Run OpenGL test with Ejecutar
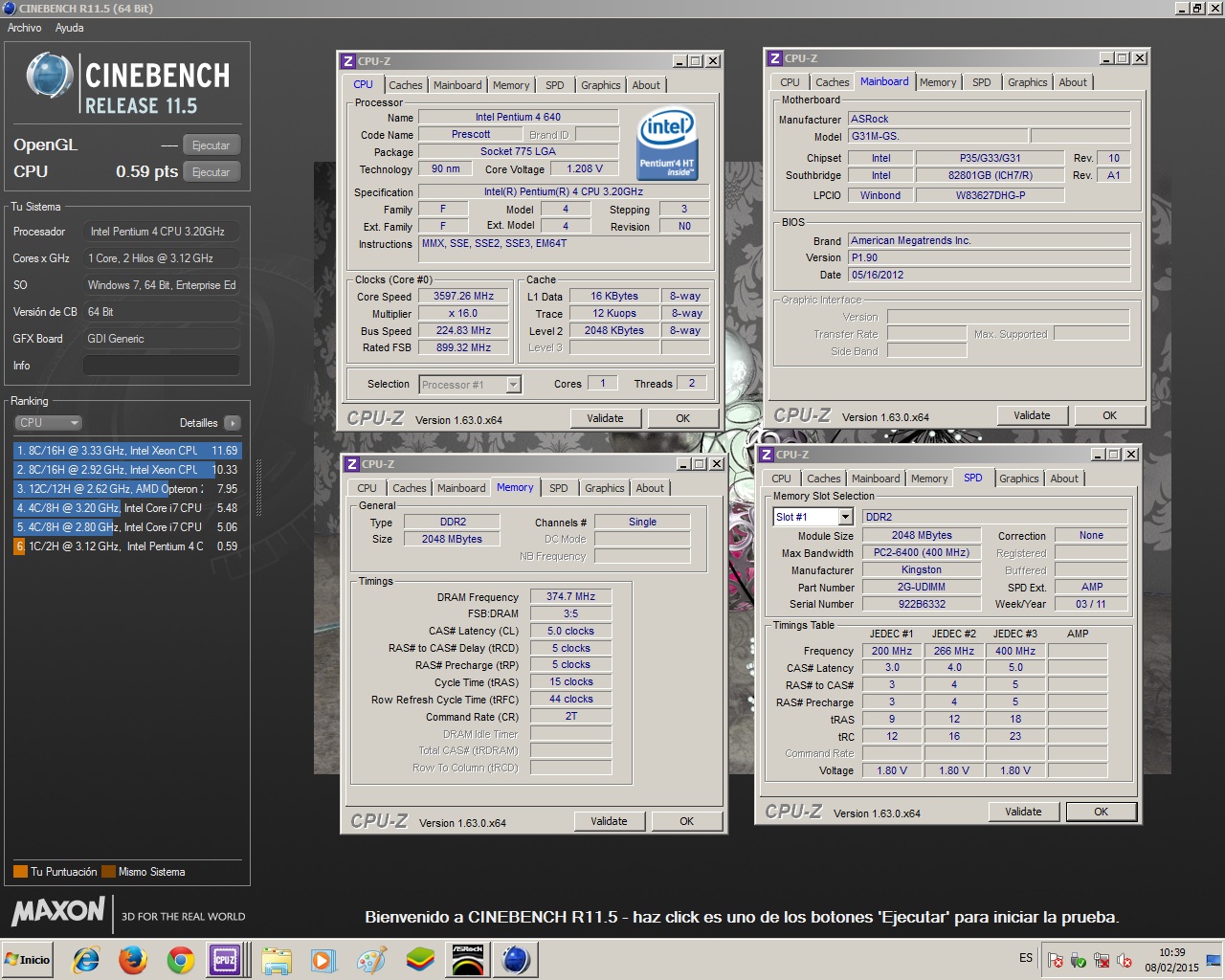The height and width of the screenshot is (980, 1225). [x=211, y=145]
